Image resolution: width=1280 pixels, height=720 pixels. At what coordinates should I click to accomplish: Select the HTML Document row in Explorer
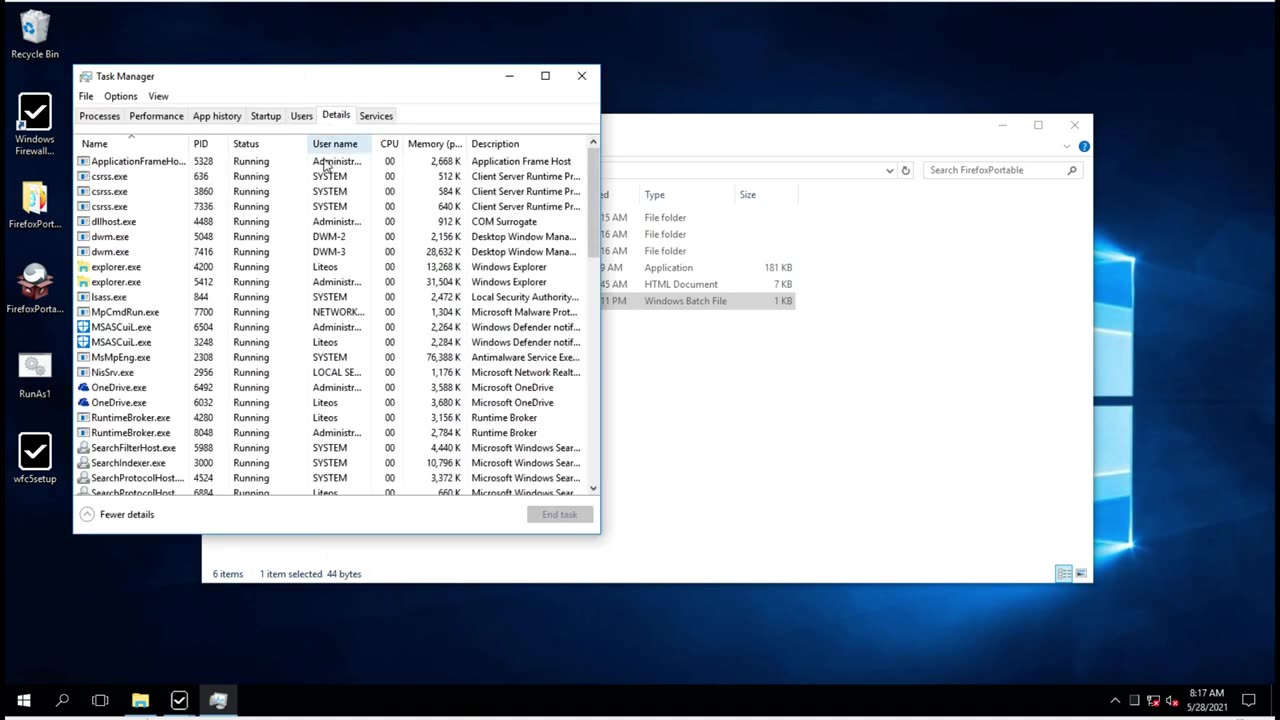click(698, 284)
